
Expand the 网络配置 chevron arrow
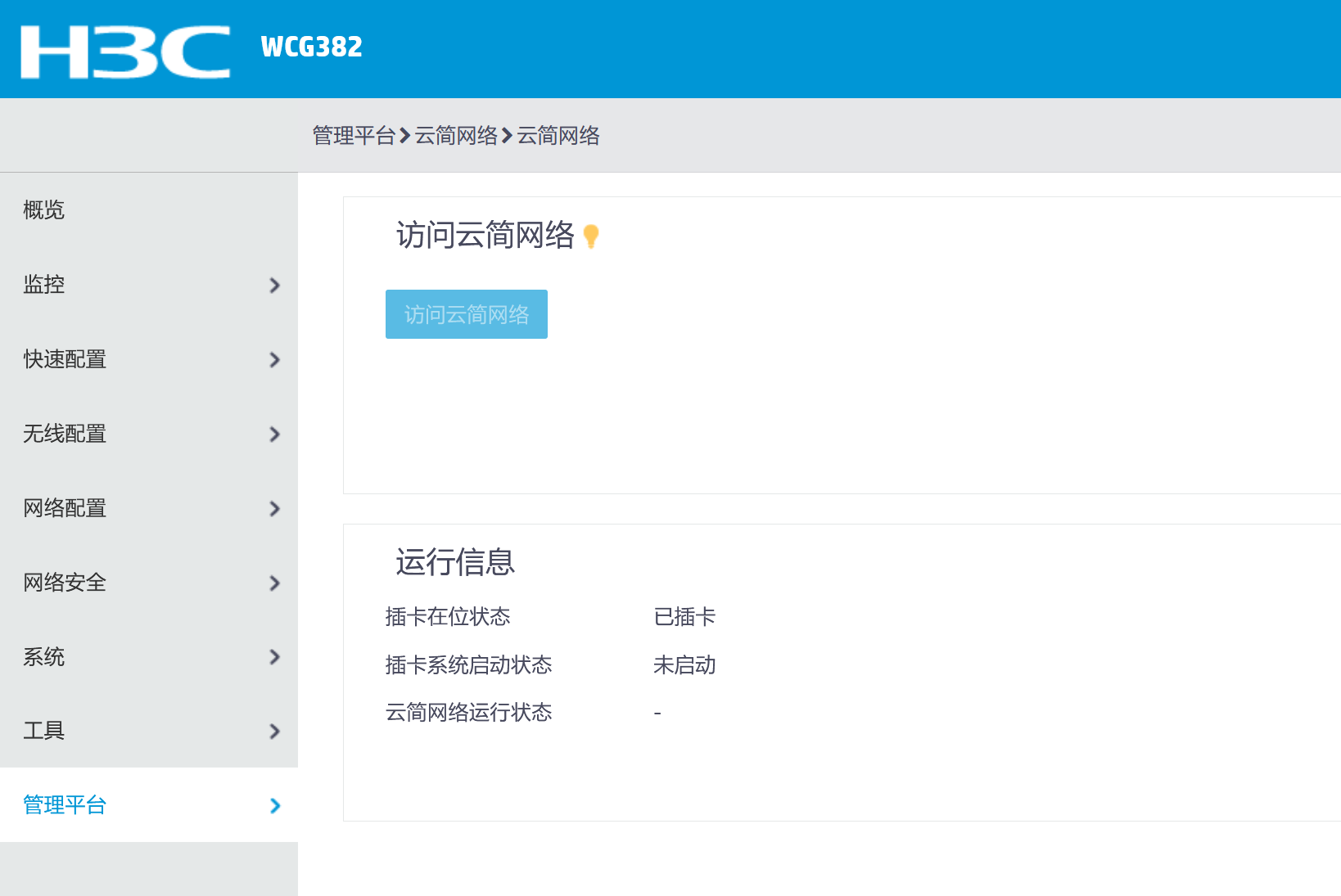[275, 509]
